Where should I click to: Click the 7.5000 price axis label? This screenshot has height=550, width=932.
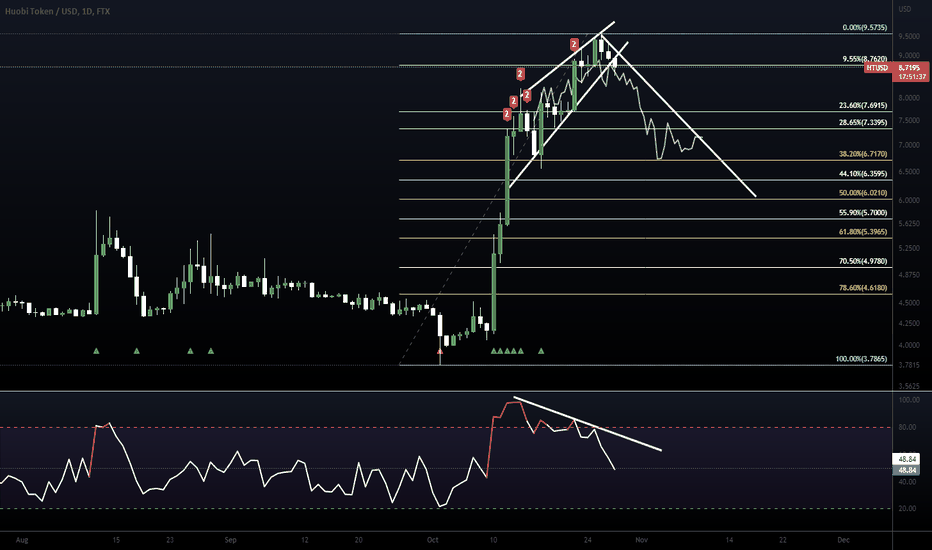pos(909,120)
